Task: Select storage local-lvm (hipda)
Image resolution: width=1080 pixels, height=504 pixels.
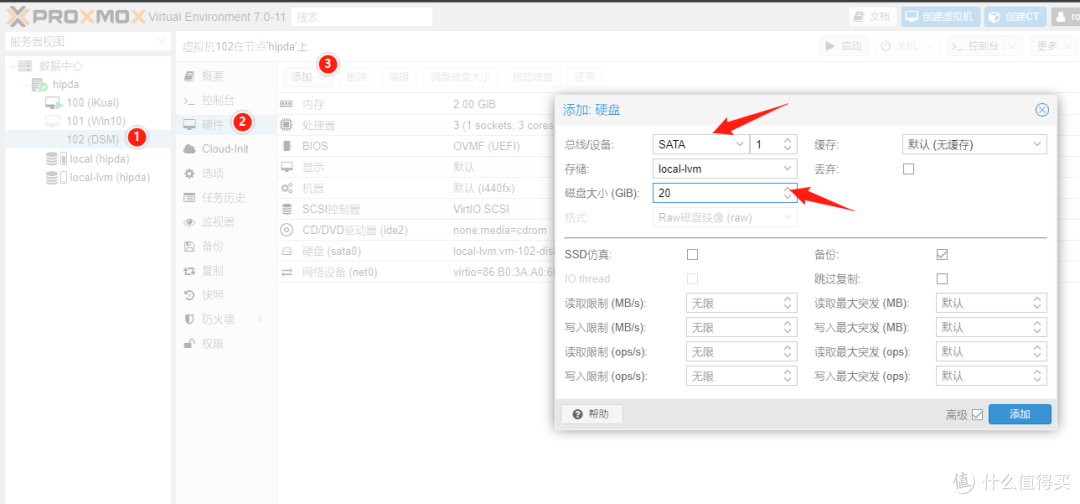Action: pyautogui.click(x=108, y=178)
